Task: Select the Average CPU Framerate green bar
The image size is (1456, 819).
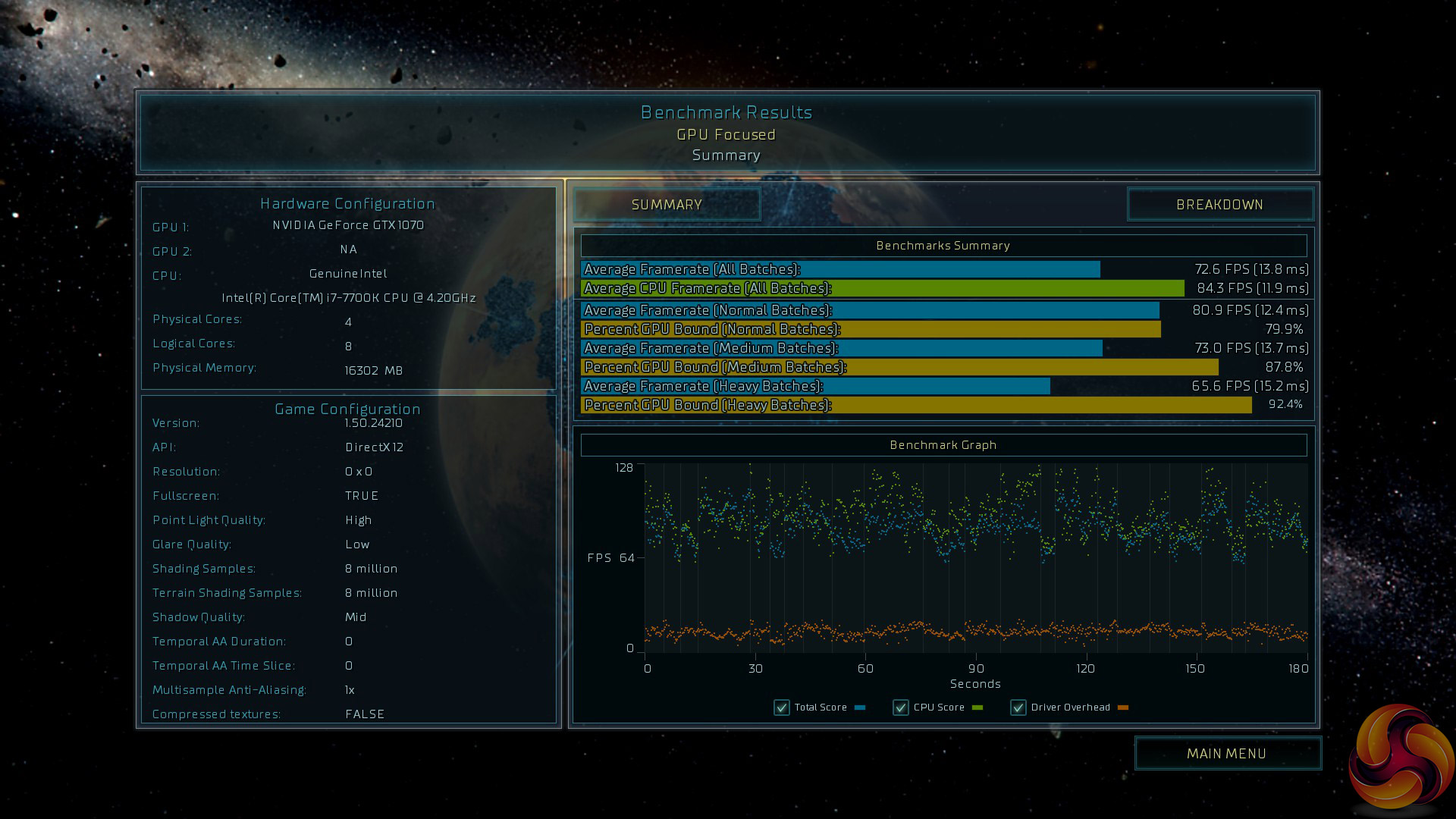Action: pyautogui.click(x=882, y=288)
